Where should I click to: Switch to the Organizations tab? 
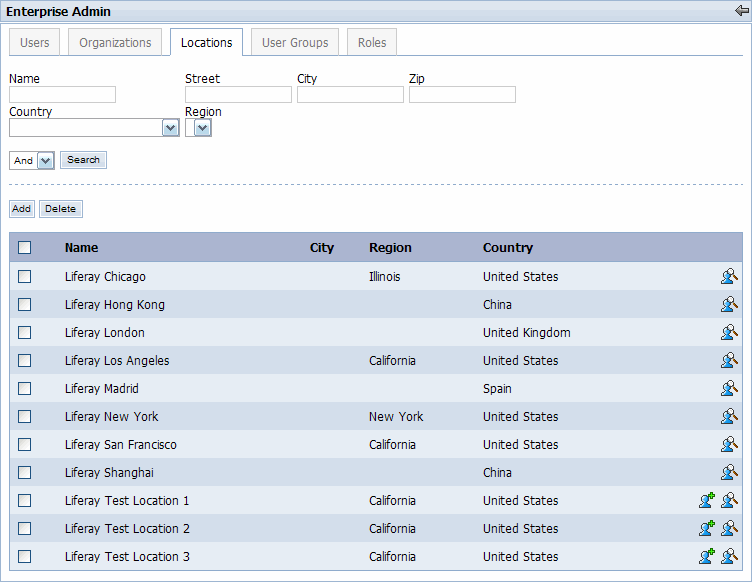coord(115,43)
